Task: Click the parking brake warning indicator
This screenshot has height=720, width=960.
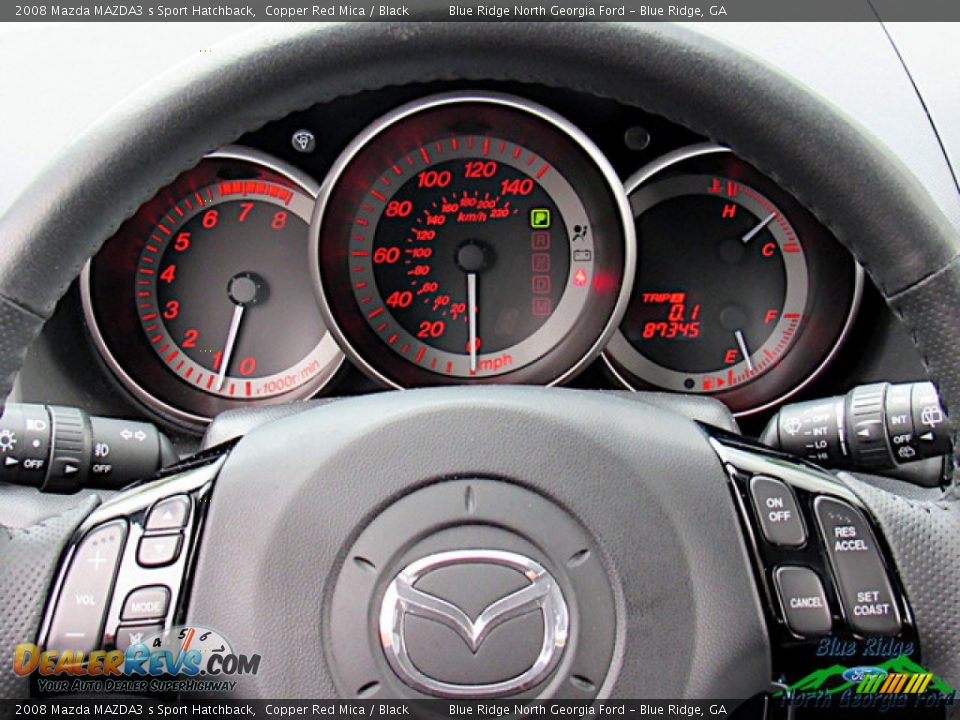Action: click(540, 219)
